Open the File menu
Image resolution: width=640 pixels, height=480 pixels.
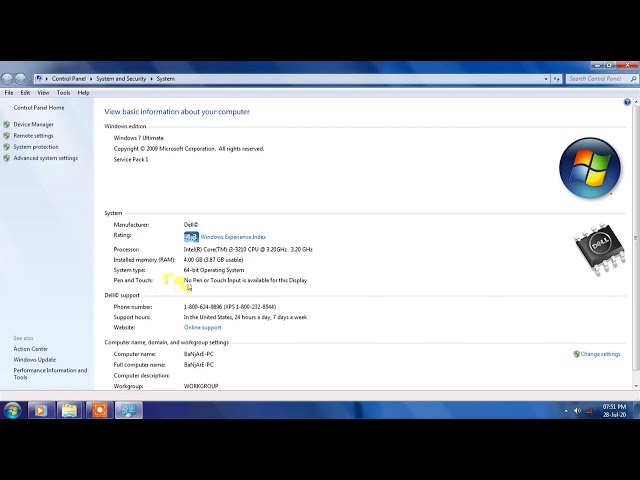pyautogui.click(x=9, y=93)
